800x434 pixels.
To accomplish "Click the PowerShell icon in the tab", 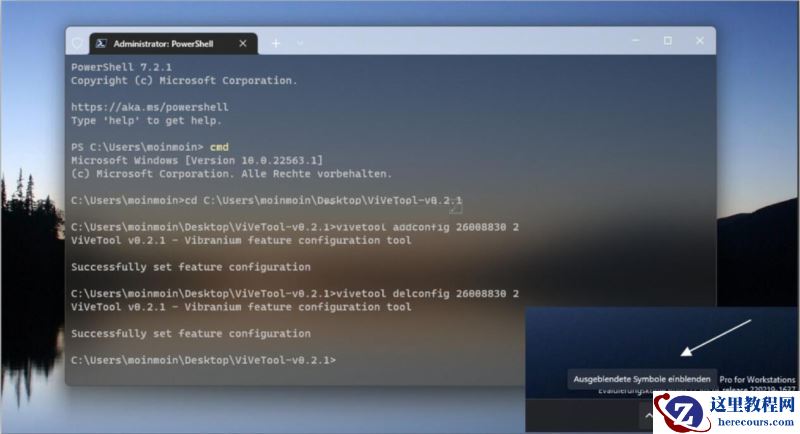I will (101, 44).
